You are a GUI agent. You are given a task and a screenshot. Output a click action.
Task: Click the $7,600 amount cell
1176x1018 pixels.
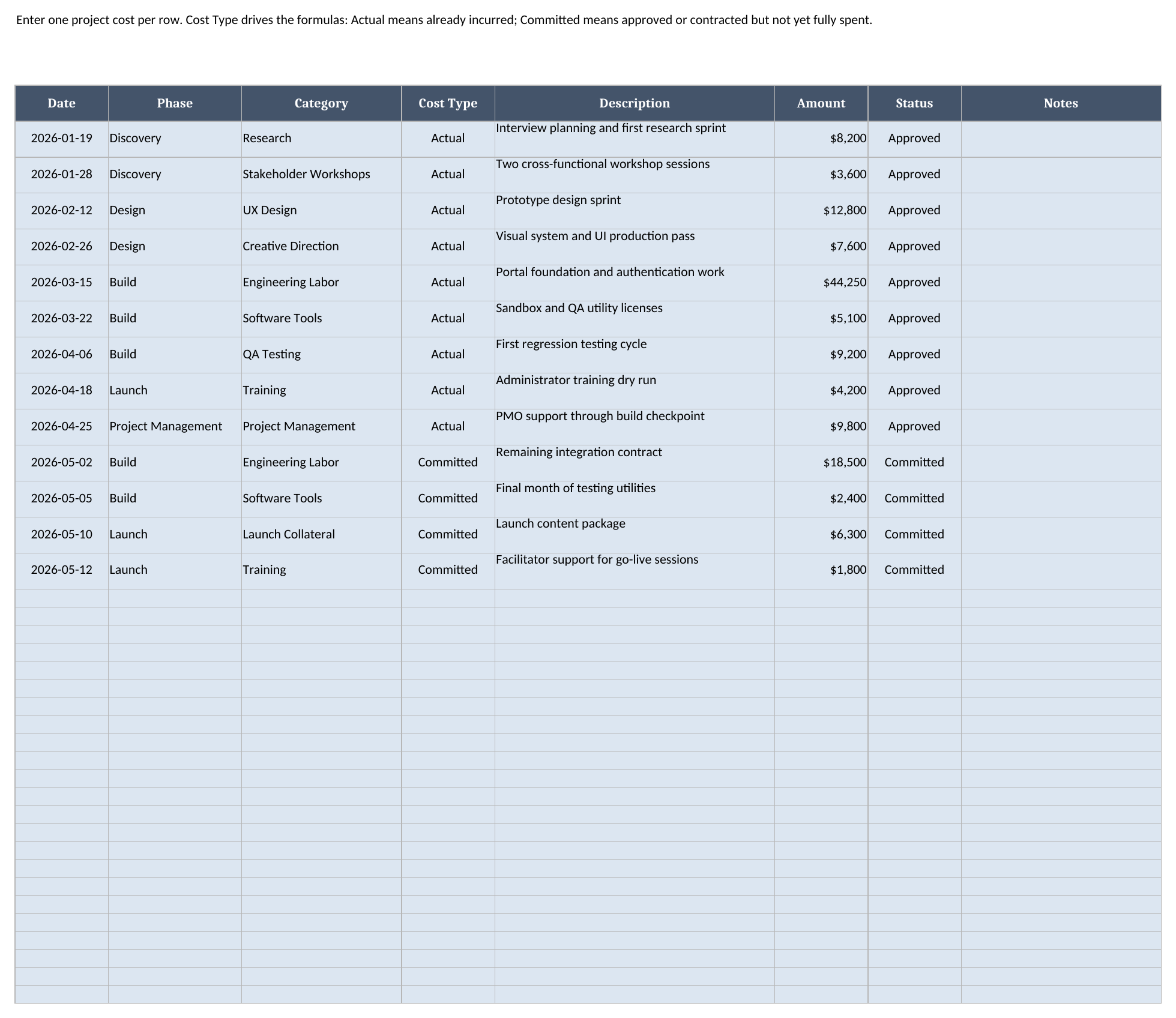(821, 247)
